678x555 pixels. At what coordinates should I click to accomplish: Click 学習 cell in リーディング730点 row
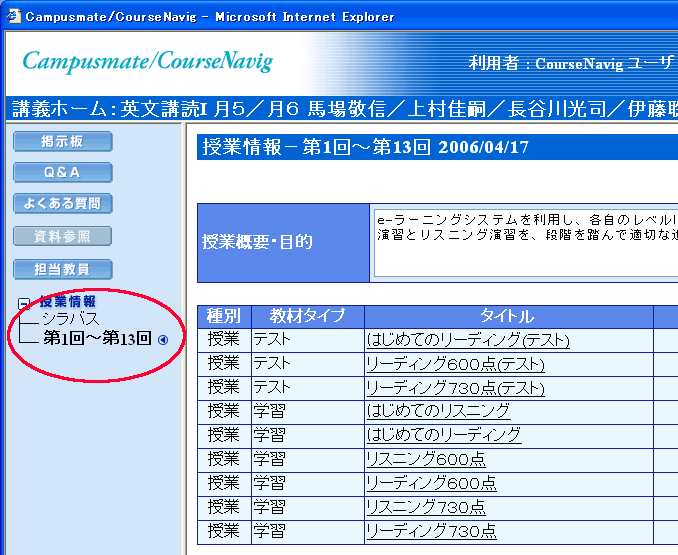pyautogui.click(x=307, y=532)
